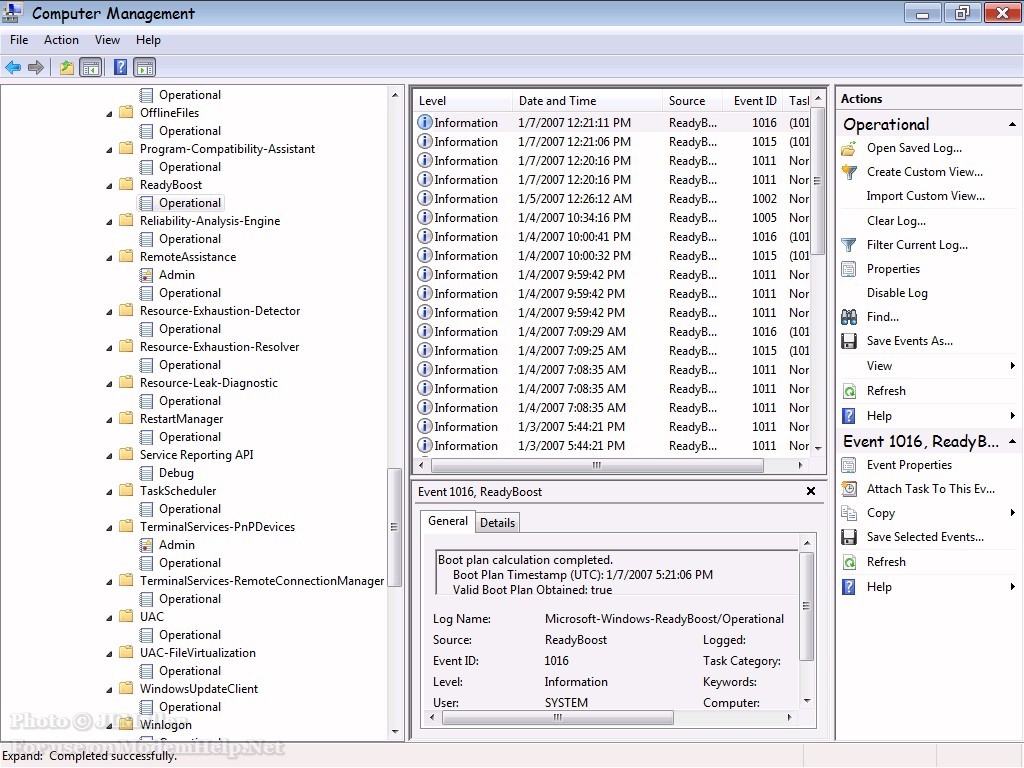Open the Action menu
Viewport: 1024px width, 768px height.
tap(61, 40)
